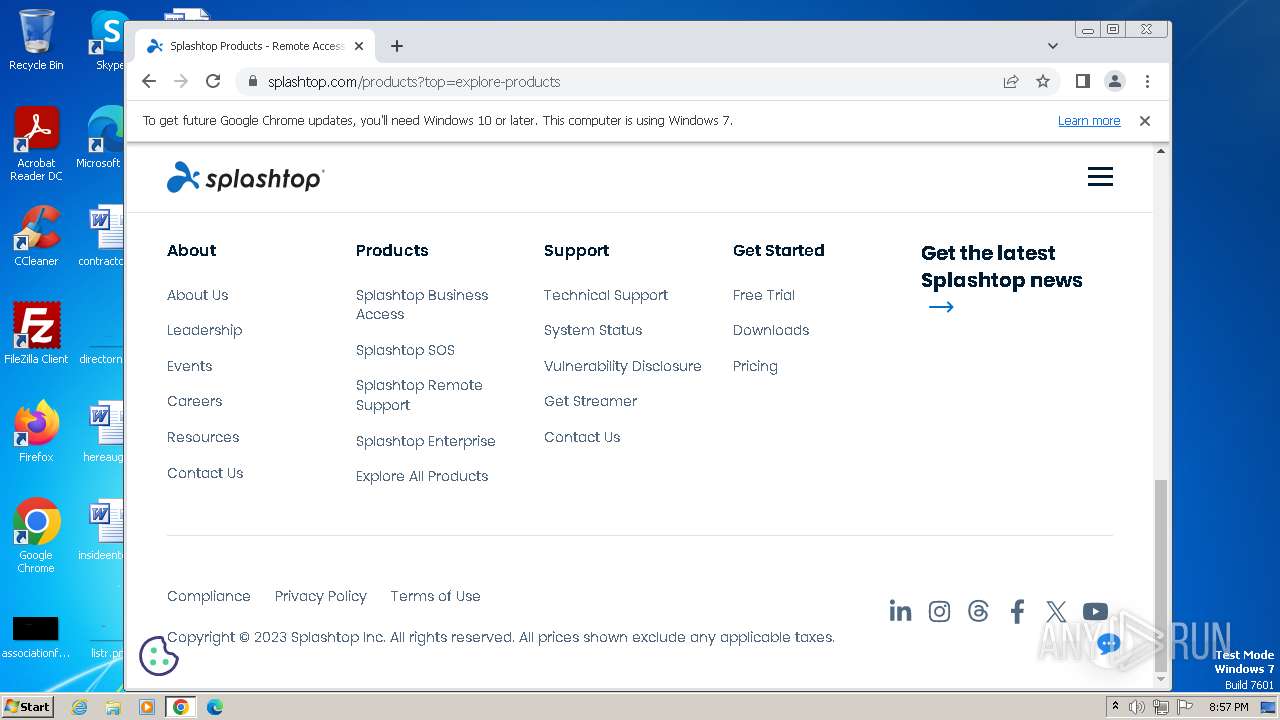The image size is (1280, 720).
Task: Open the Resources link
Action: [x=203, y=437]
